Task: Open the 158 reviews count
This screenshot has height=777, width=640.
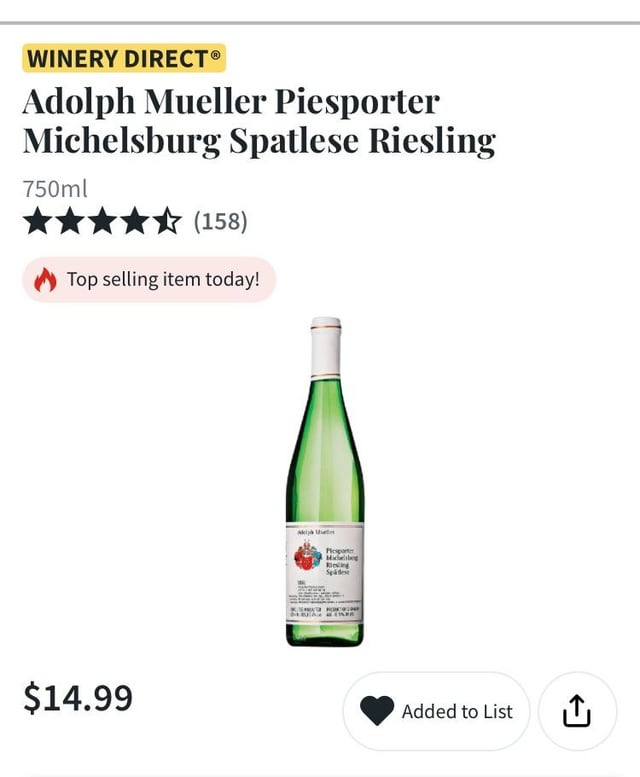Action: (220, 220)
